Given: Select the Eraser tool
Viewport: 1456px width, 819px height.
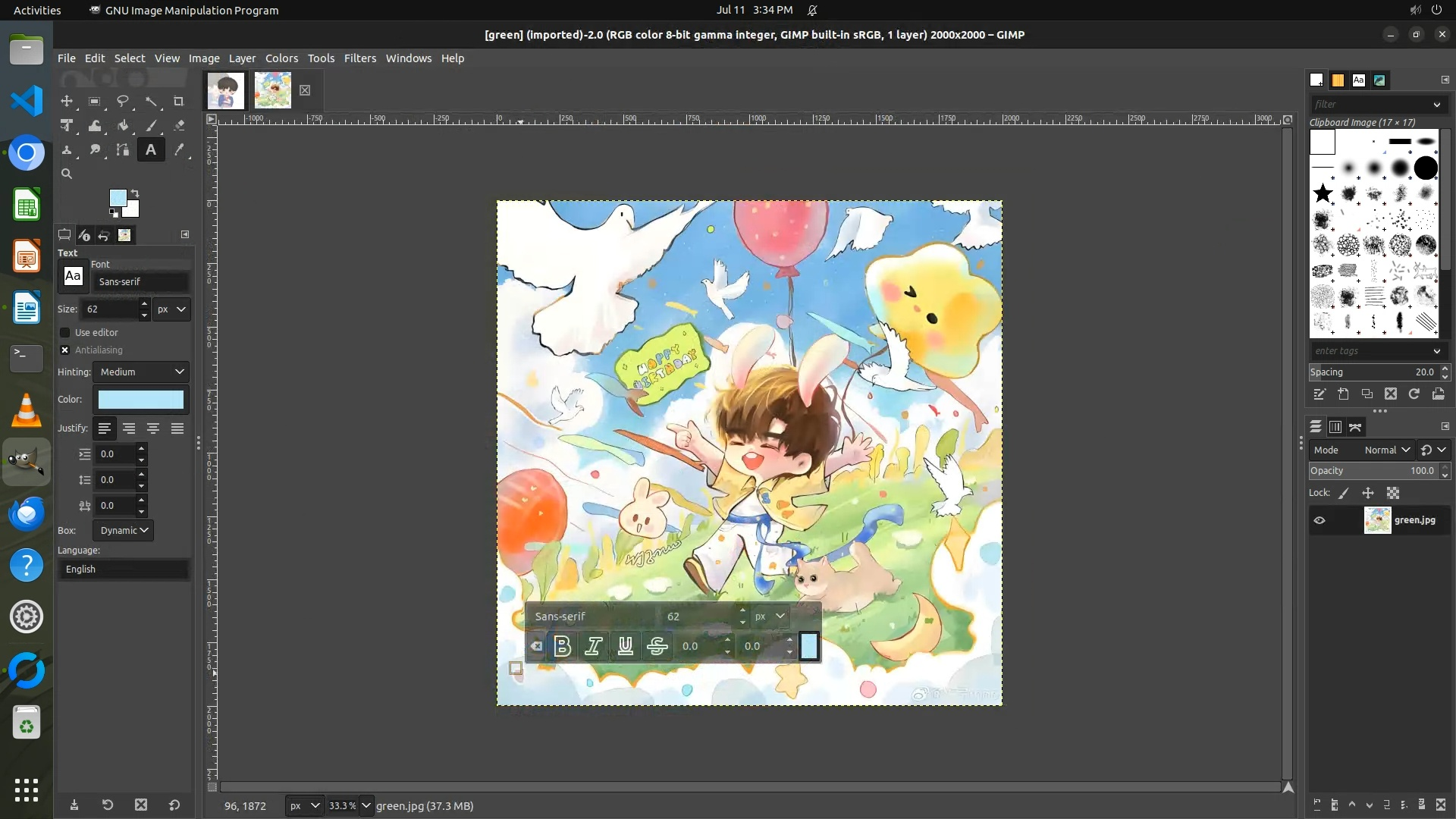Looking at the screenshot, I should click(179, 126).
